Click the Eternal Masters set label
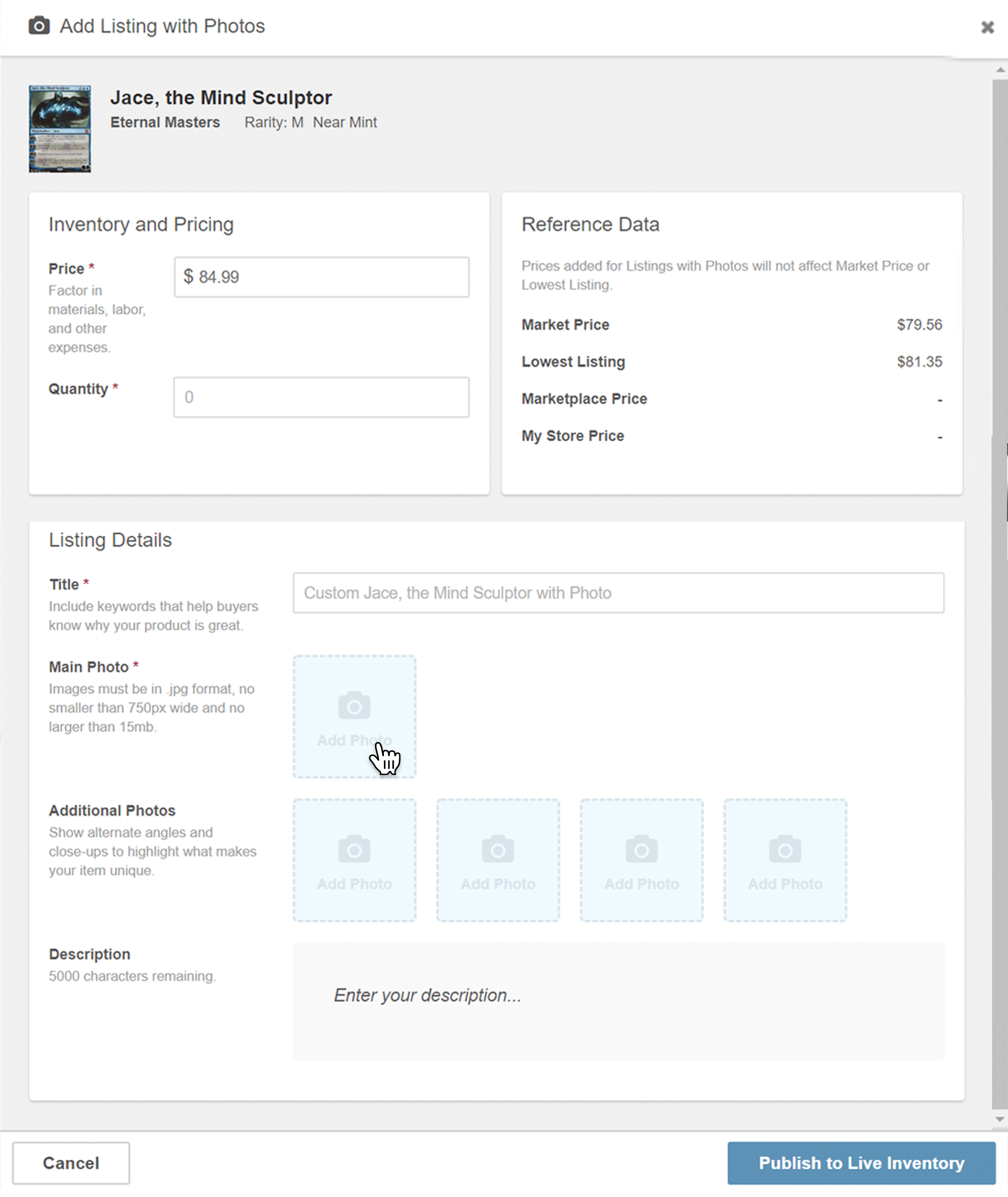1008x1197 pixels. coord(165,122)
